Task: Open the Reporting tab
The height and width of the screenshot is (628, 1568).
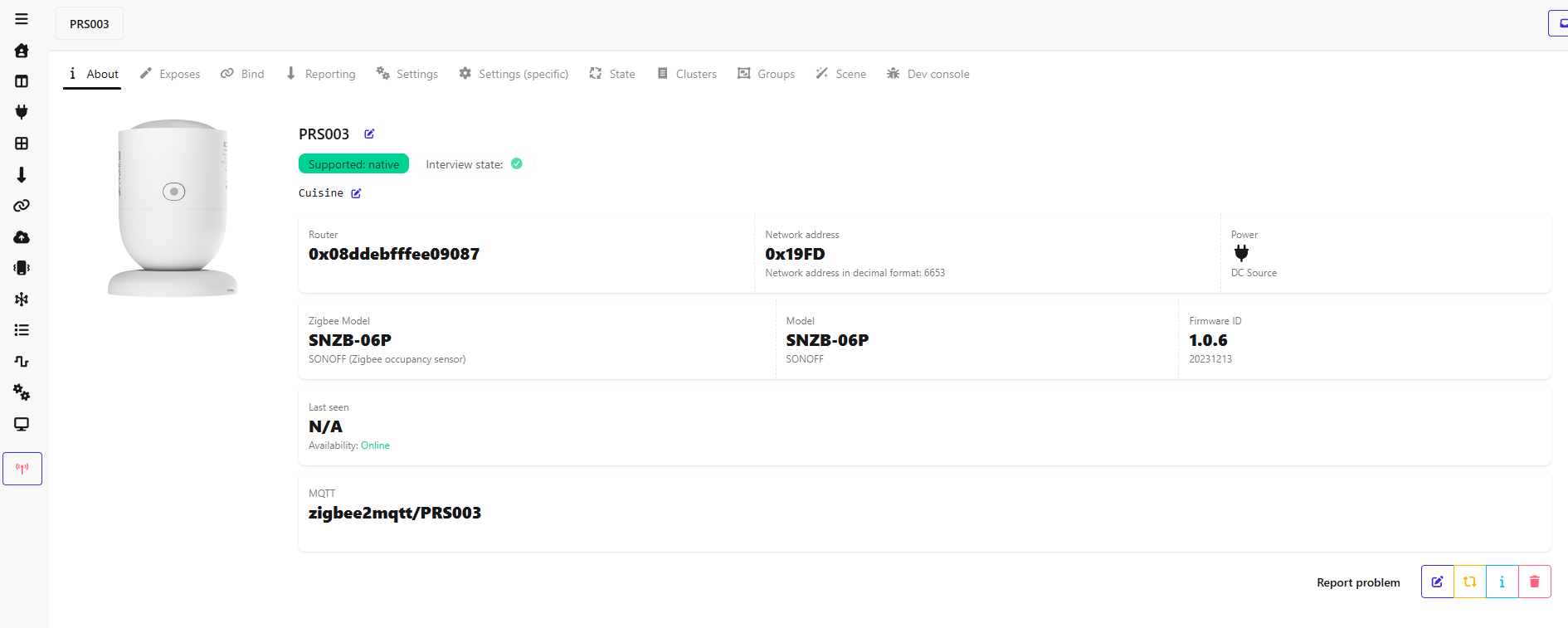Action: (321, 74)
